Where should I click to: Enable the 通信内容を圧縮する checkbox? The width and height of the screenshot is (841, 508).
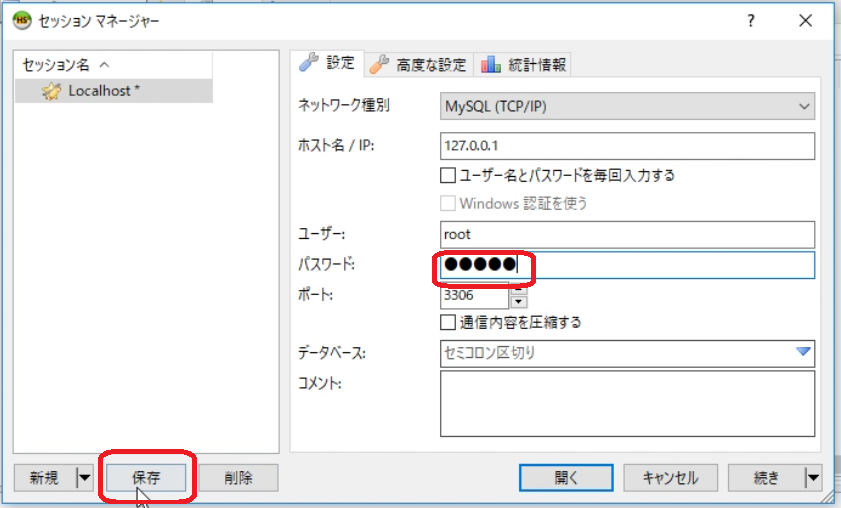(448, 322)
